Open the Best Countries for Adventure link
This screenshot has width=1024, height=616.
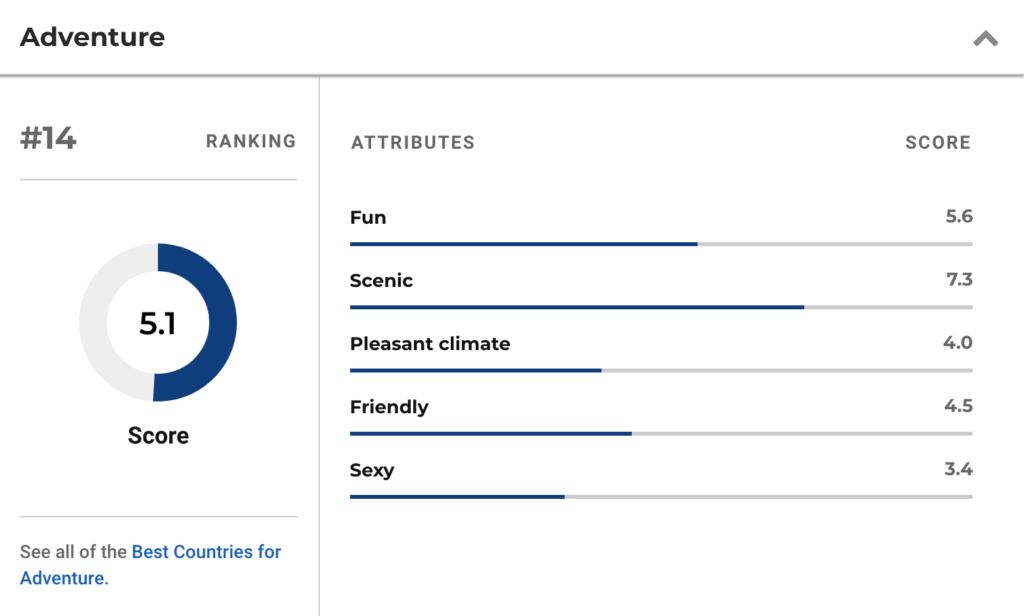(x=151, y=565)
